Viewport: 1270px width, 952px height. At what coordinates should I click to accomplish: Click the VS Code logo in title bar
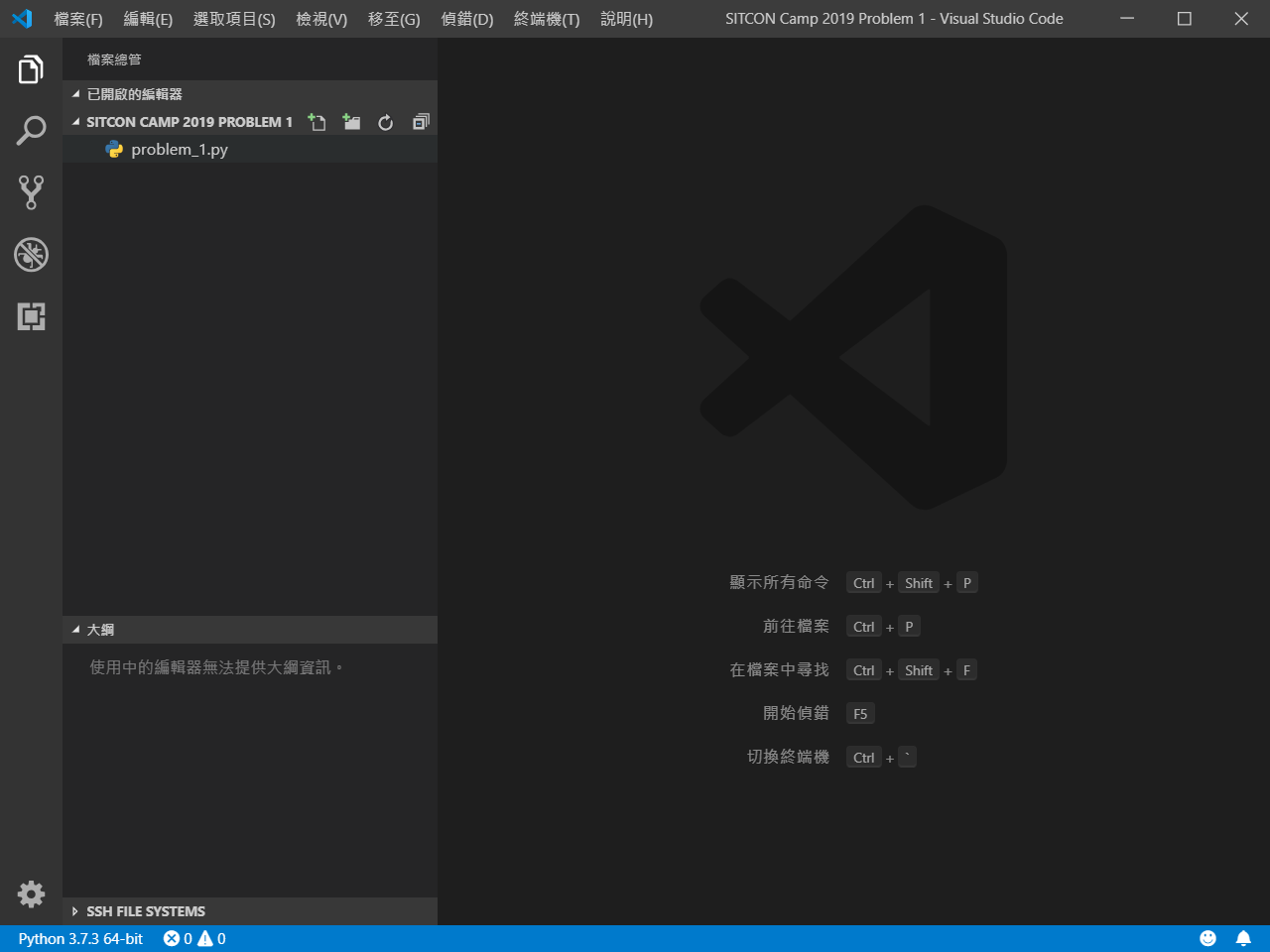tap(22, 19)
